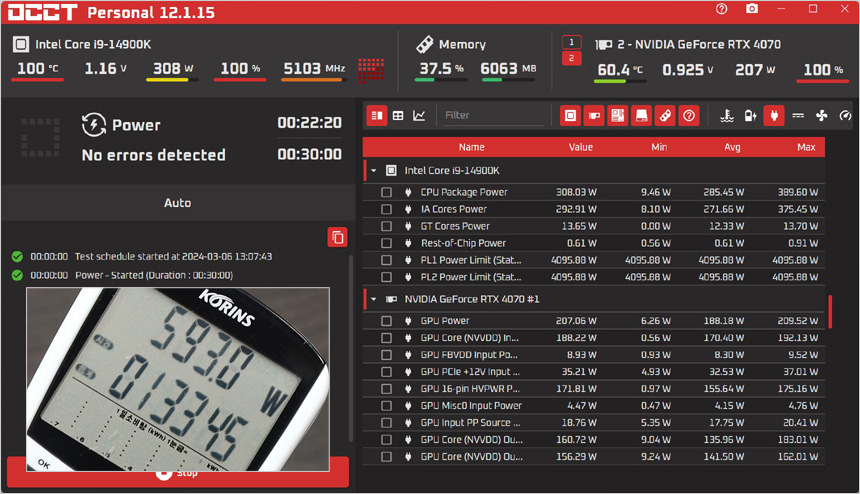Click into the Filter input field
The width and height of the screenshot is (860, 494).
click(x=493, y=116)
